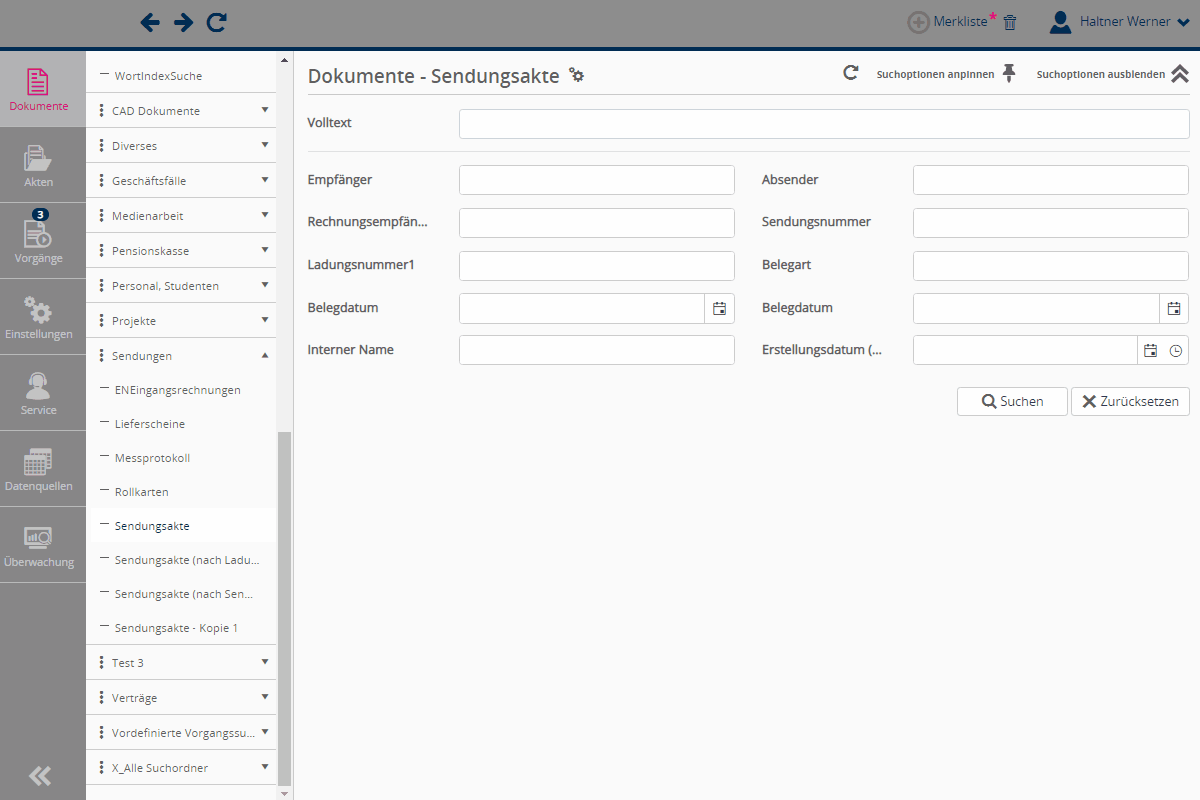Click the back navigation arrow
1200x800 pixels.
pos(150,22)
